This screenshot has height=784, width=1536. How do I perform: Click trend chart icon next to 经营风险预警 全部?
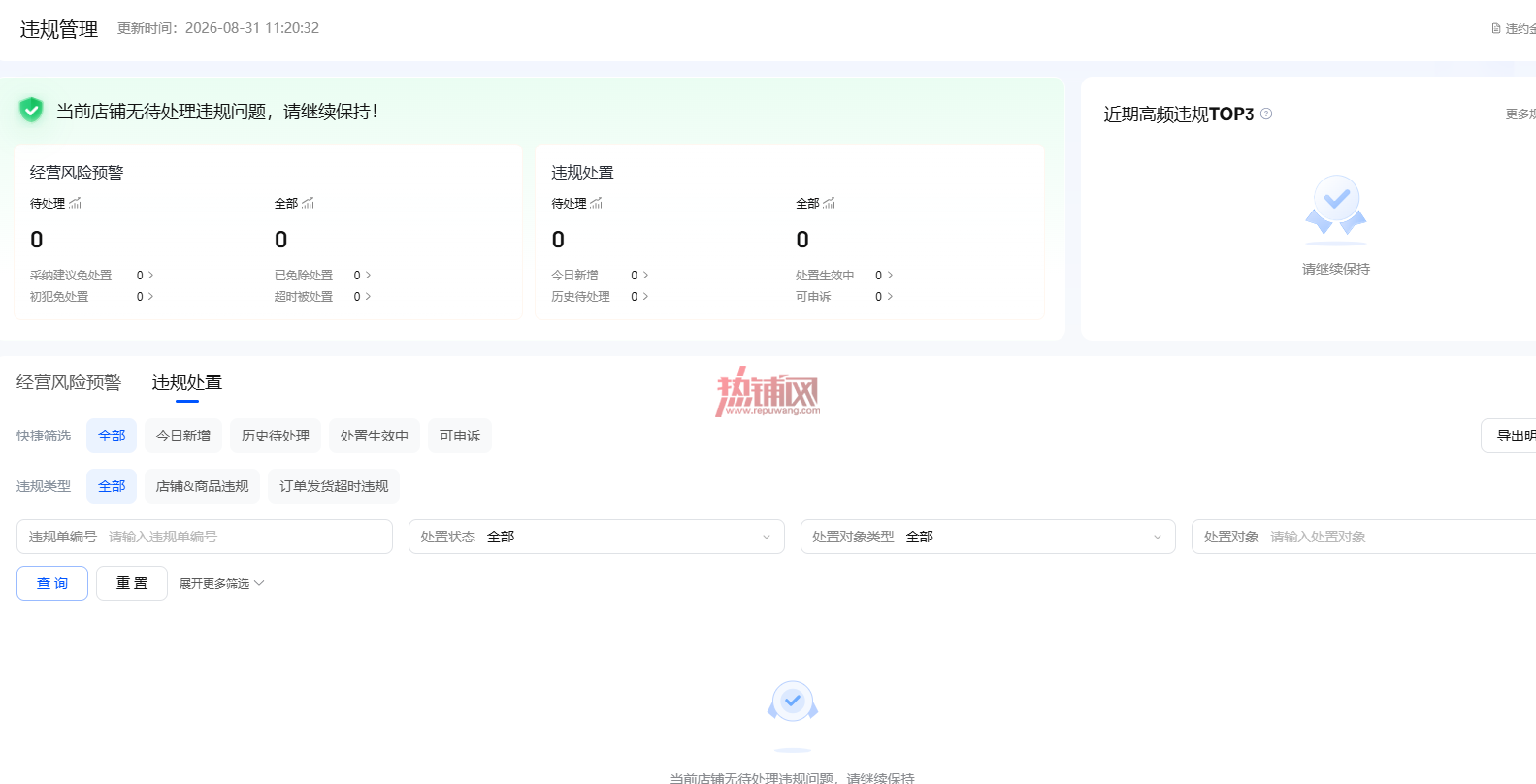308,203
